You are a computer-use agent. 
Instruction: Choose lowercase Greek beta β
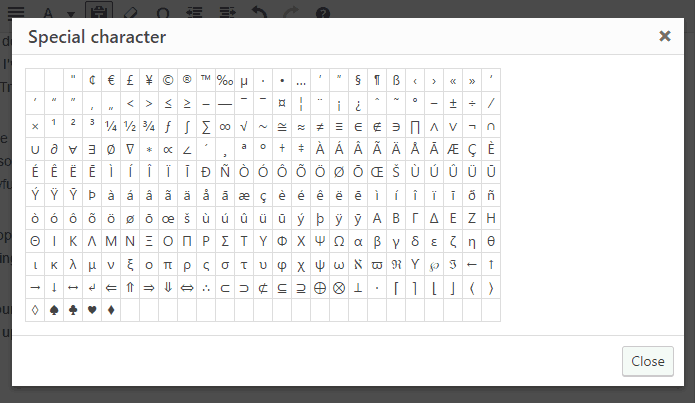click(x=377, y=241)
